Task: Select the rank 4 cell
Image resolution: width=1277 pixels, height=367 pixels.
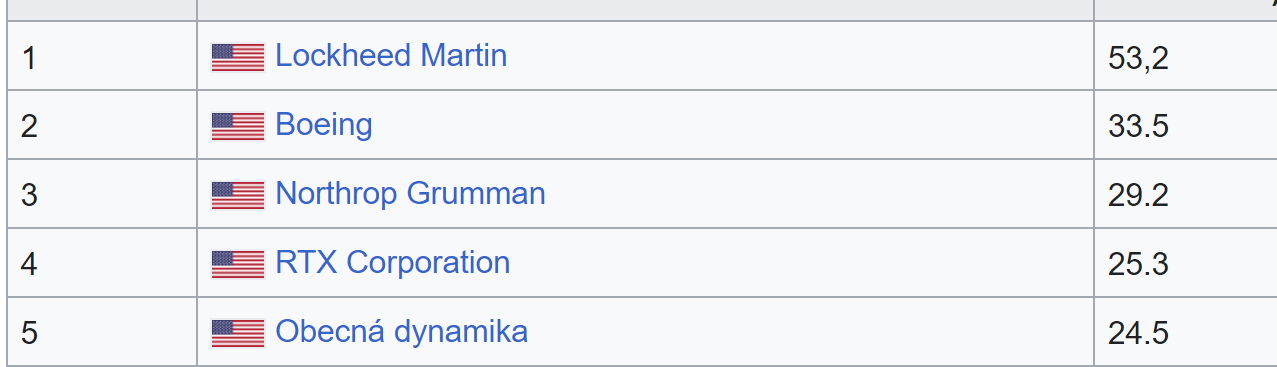Action: [x=102, y=263]
